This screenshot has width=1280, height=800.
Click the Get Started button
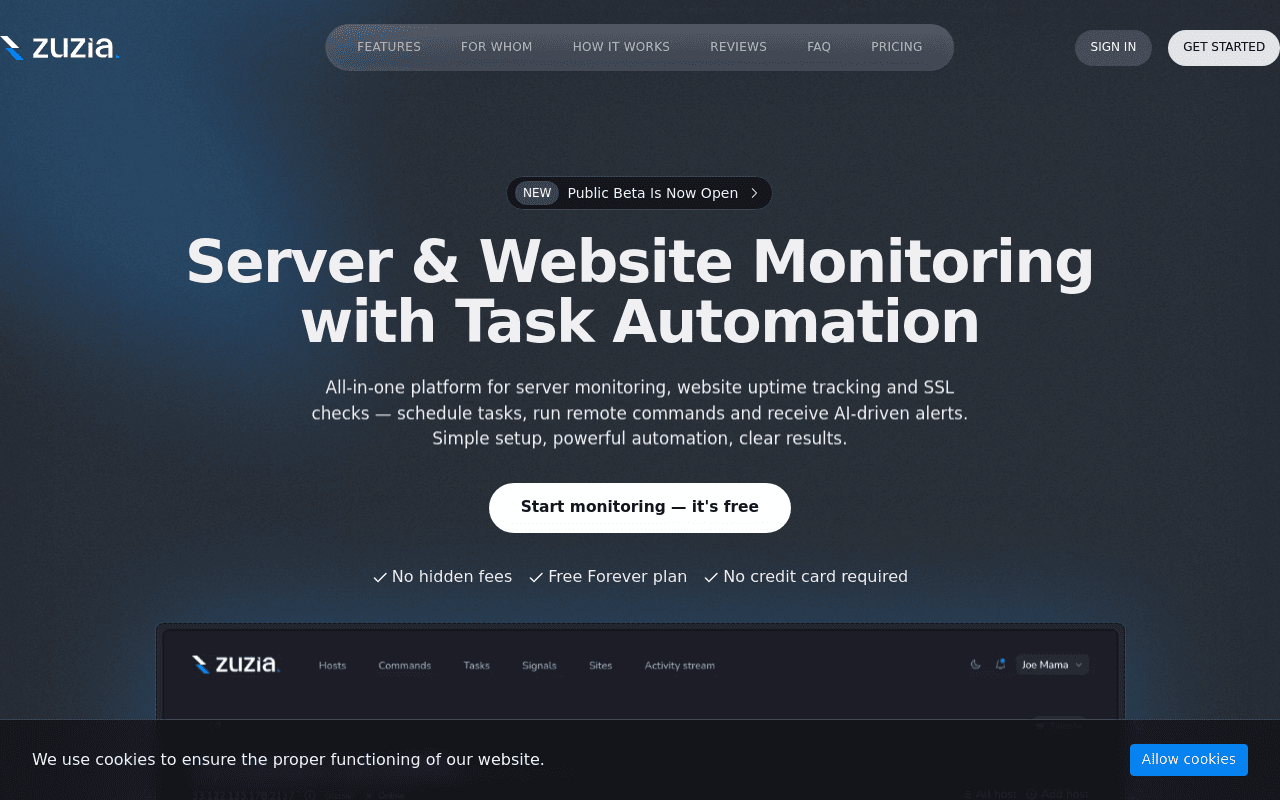[x=1224, y=48]
